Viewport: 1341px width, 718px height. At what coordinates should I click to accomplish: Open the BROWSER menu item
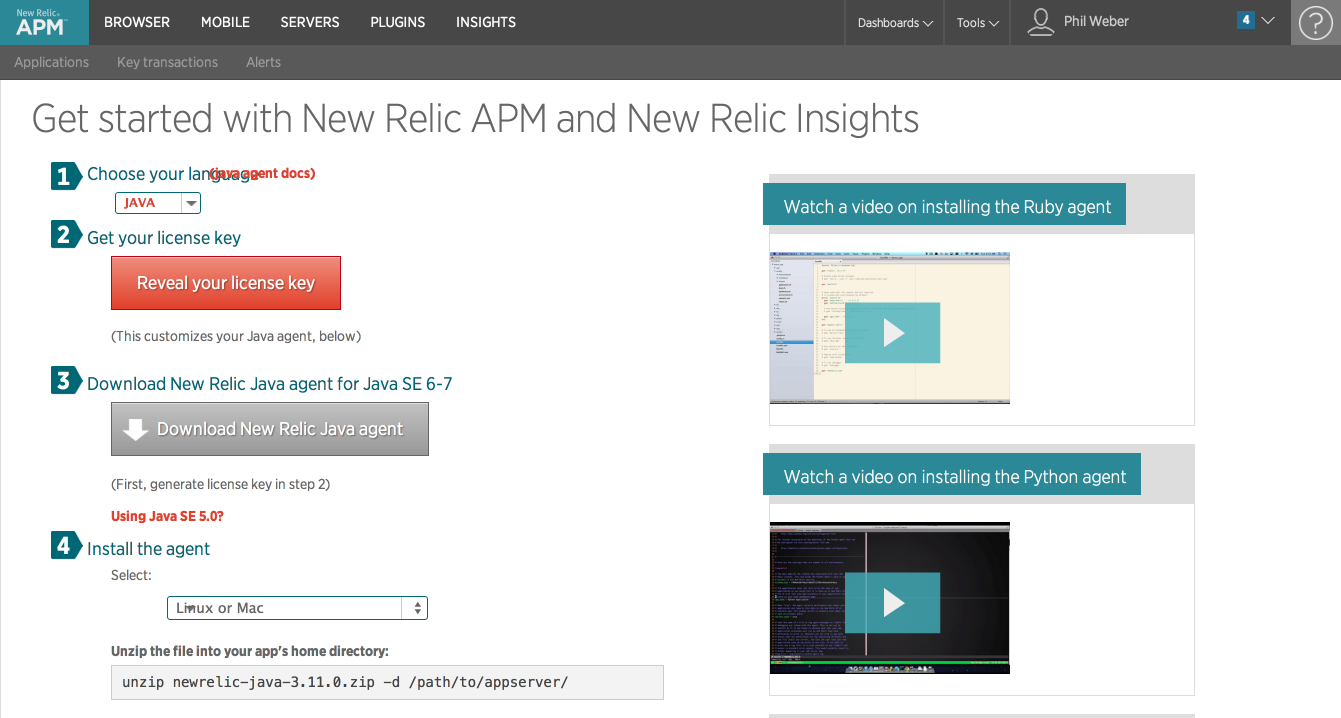137,22
